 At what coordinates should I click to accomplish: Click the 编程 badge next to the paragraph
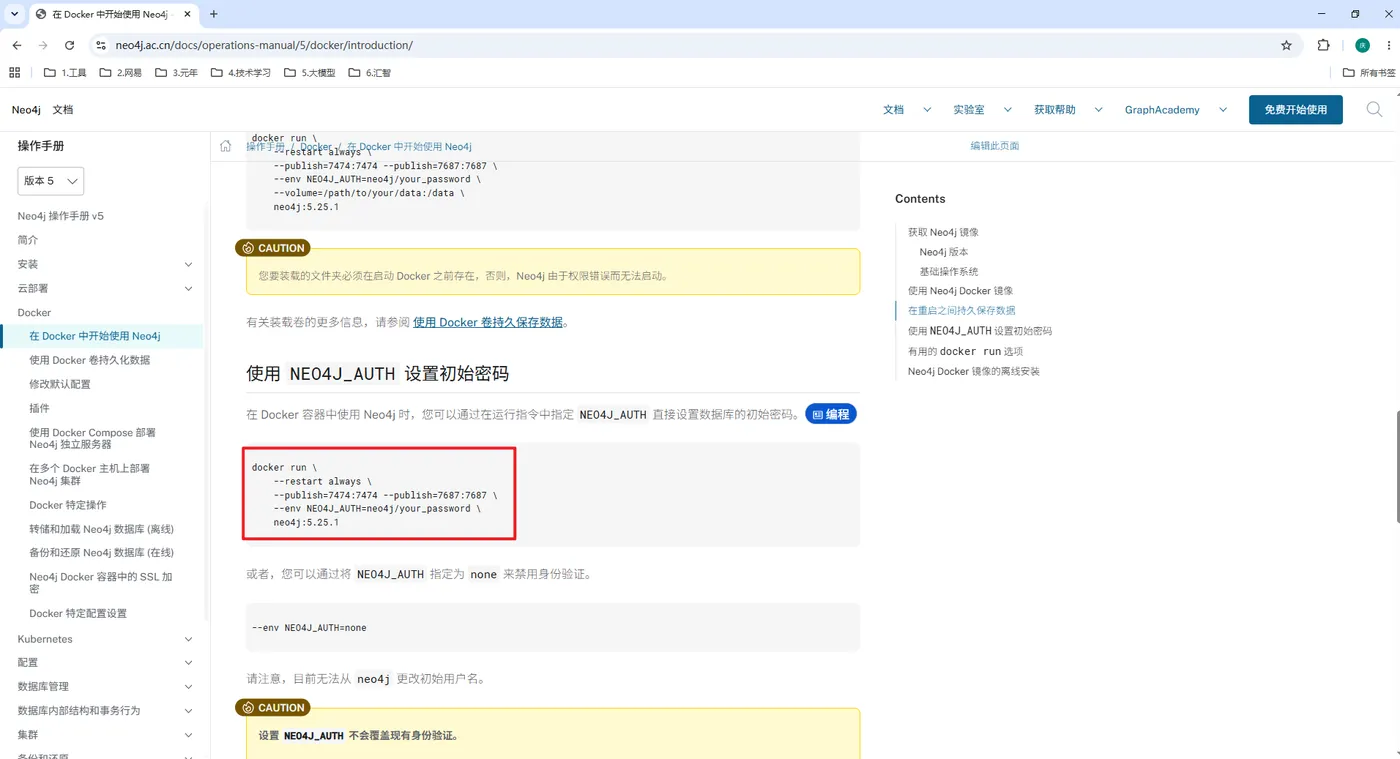pos(831,414)
